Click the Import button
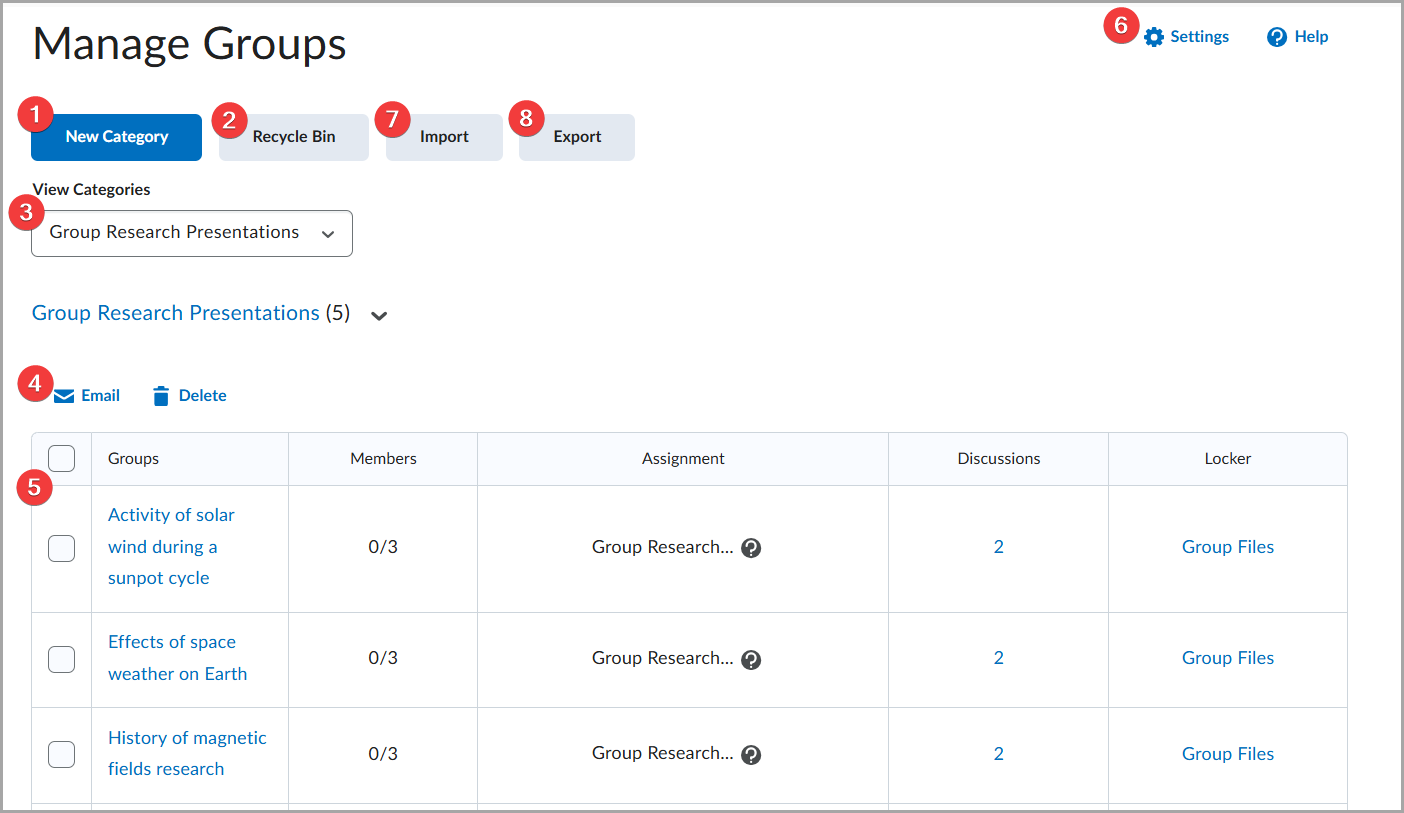 [x=443, y=137]
